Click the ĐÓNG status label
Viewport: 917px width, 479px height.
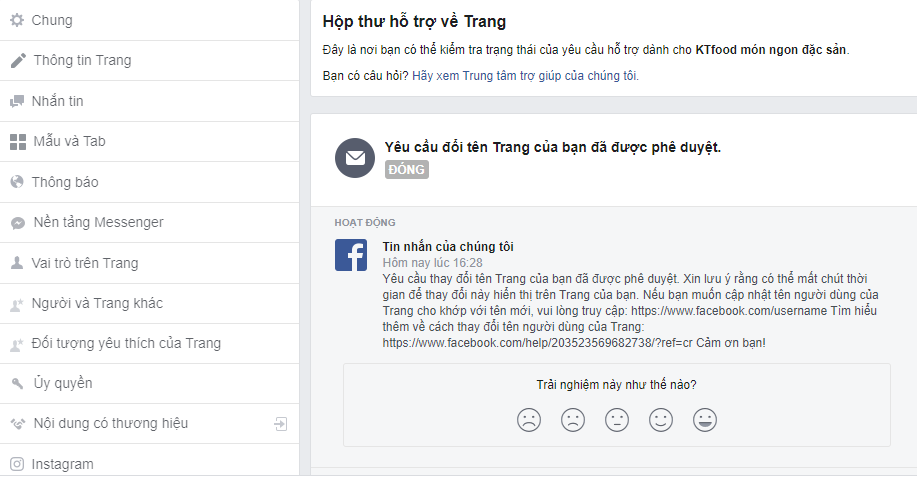(x=406, y=170)
